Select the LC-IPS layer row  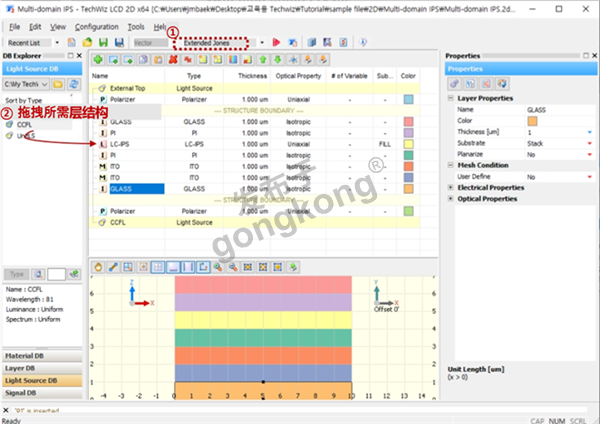point(254,144)
